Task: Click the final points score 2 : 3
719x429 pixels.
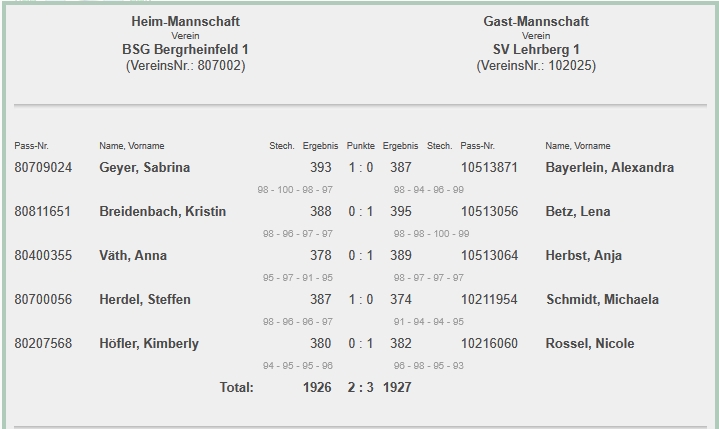Action: (360, 388)
